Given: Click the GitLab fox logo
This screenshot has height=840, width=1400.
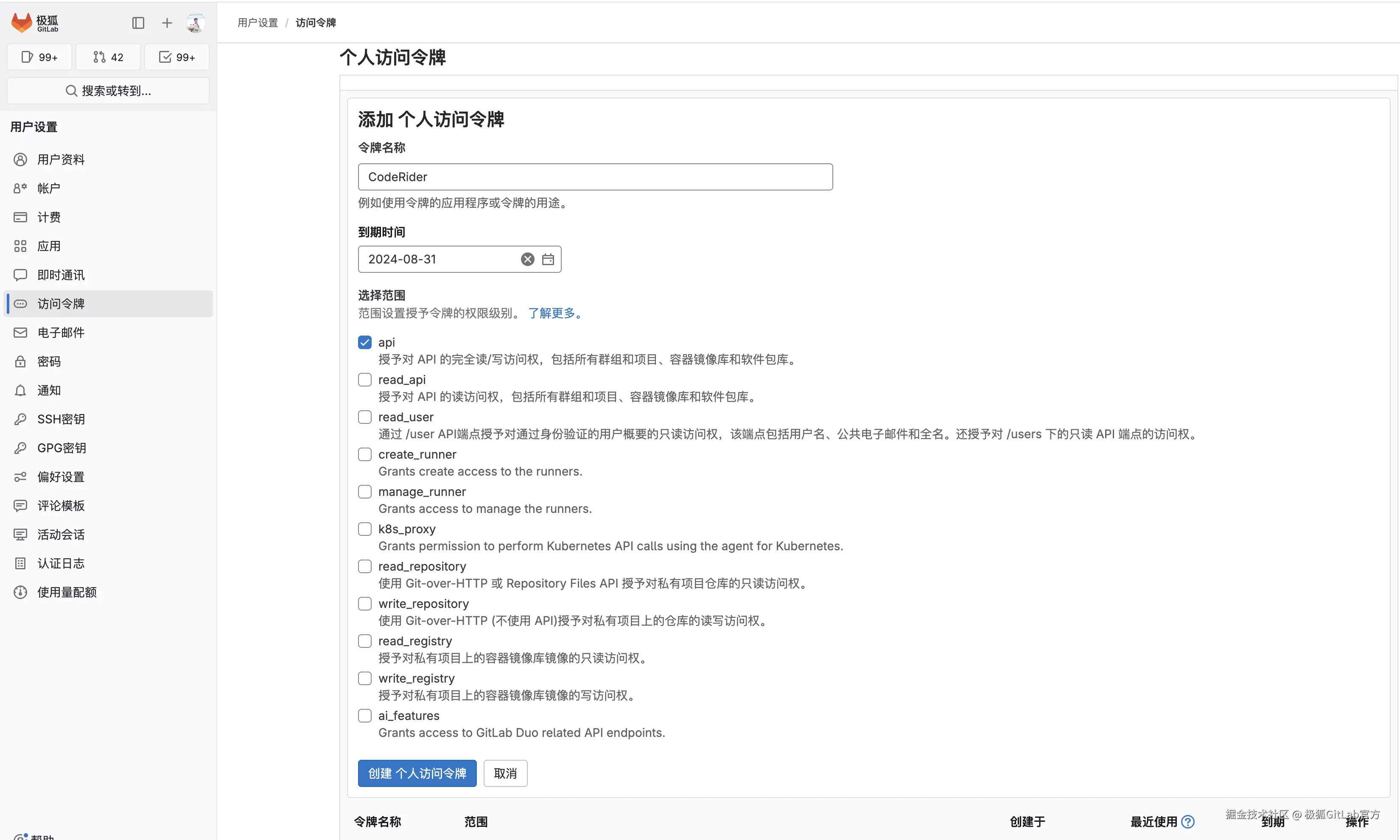Looking at the screenshot, I should [x=22, y=22].
